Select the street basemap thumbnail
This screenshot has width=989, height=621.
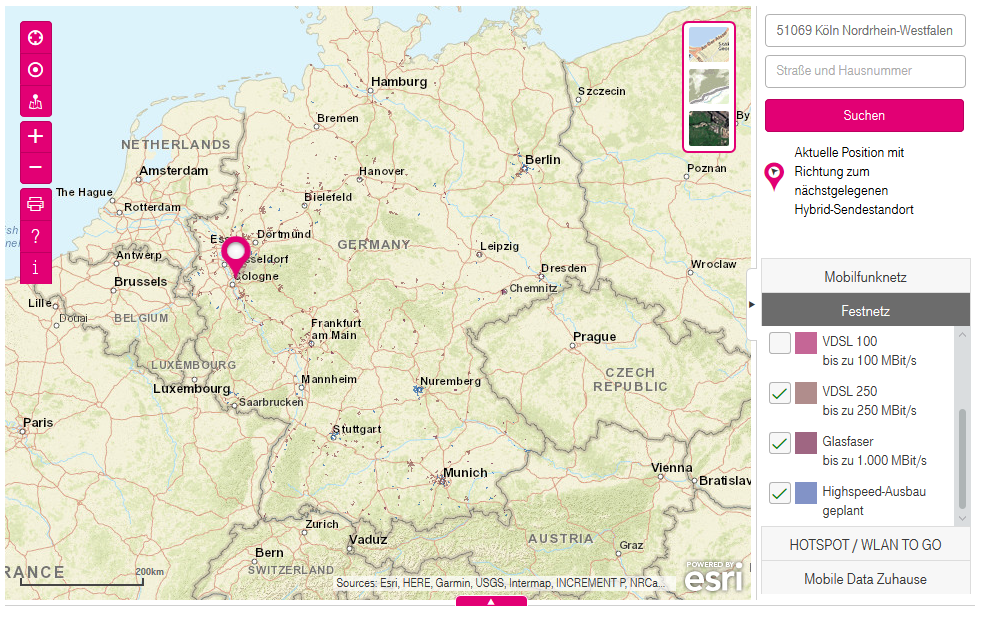709,44
